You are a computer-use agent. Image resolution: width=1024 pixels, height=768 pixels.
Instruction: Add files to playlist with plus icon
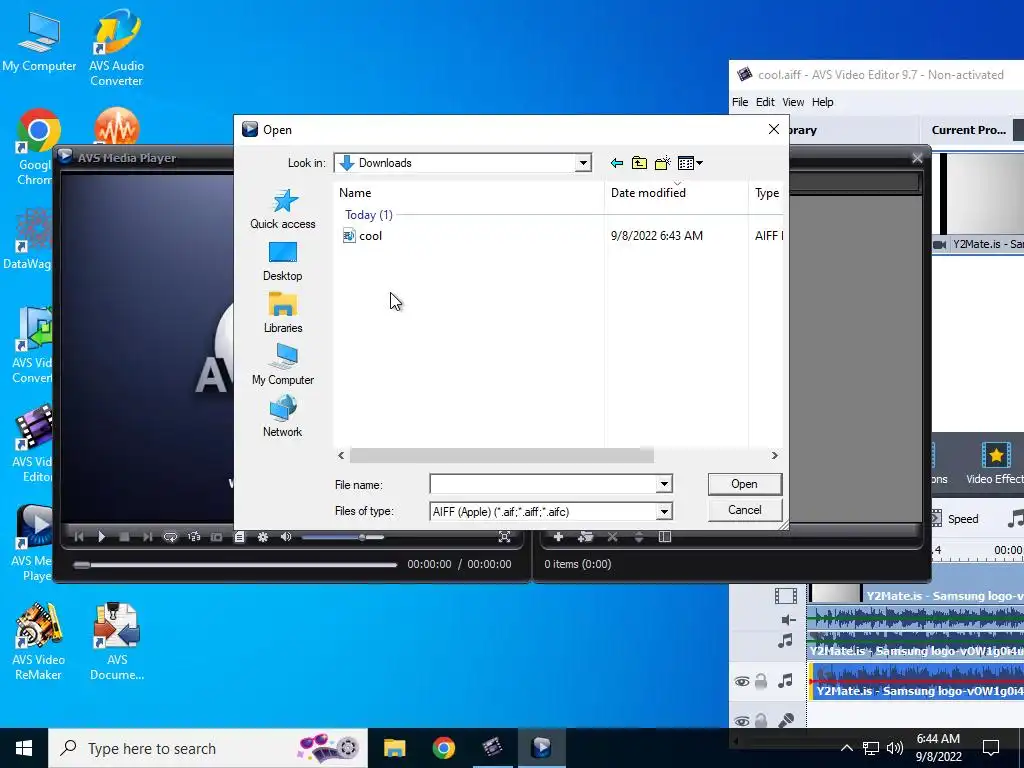tap(558, 537)
